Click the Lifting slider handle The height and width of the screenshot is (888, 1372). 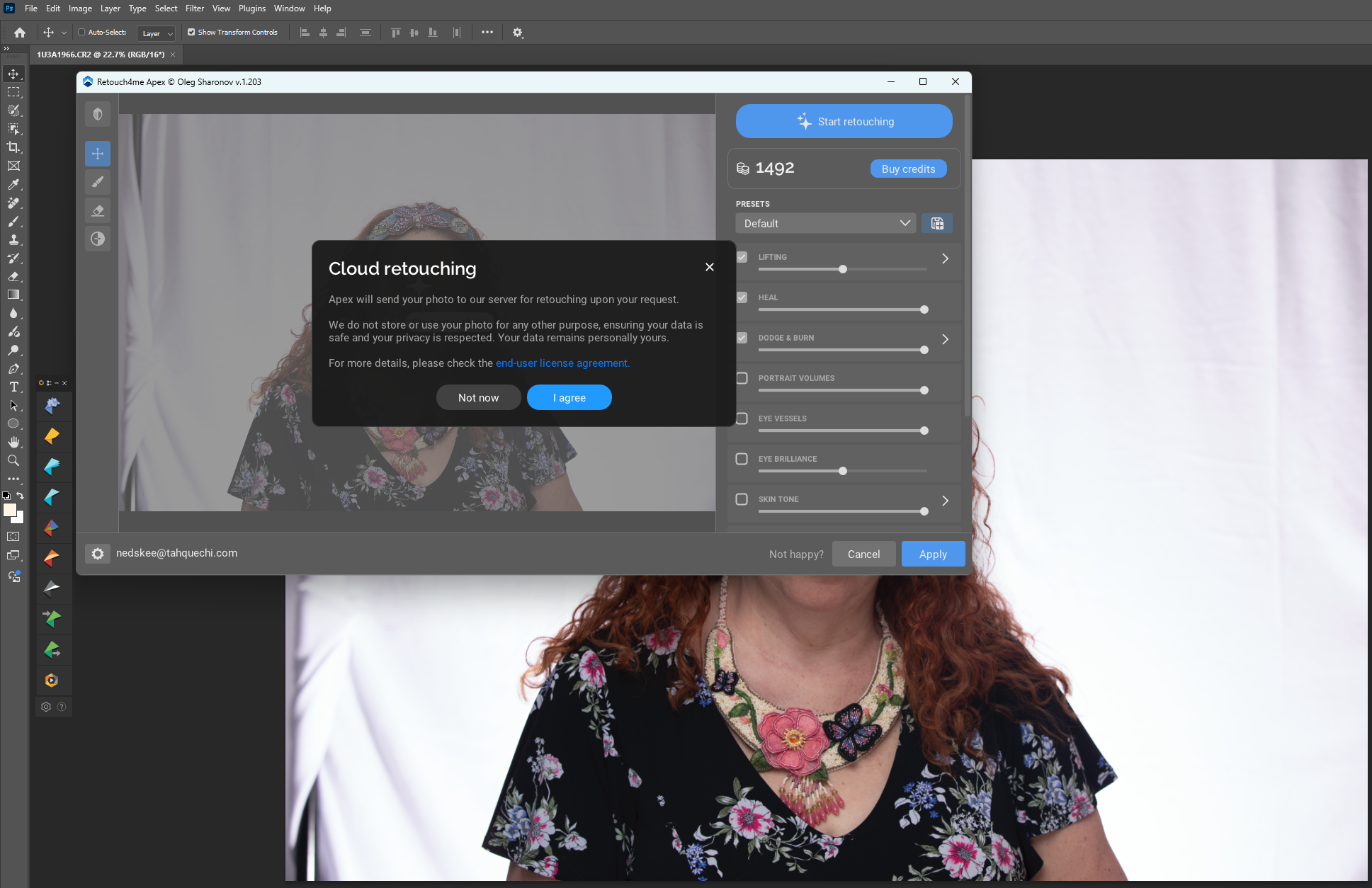[x=843, y=269]
